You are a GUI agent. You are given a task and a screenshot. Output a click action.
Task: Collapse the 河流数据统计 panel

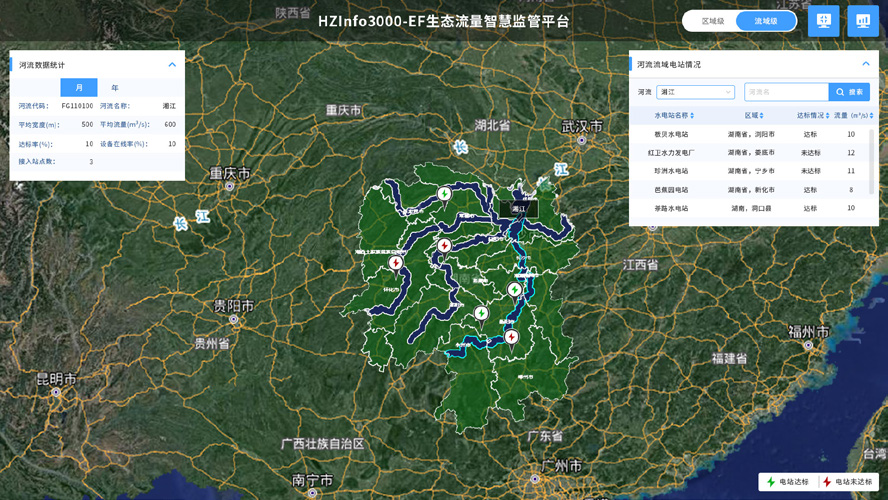(x=172, y=65)
